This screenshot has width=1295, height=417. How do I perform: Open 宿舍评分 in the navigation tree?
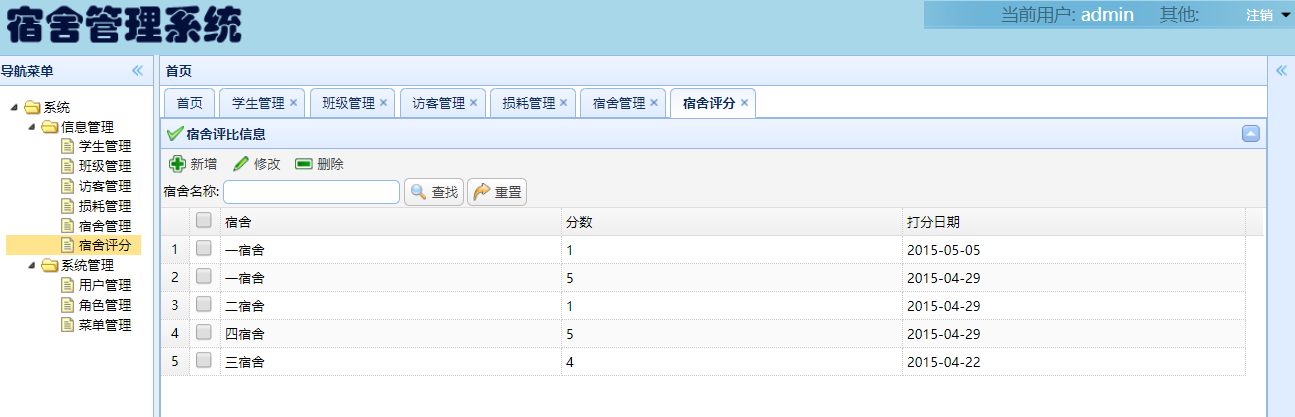point(104,245)
